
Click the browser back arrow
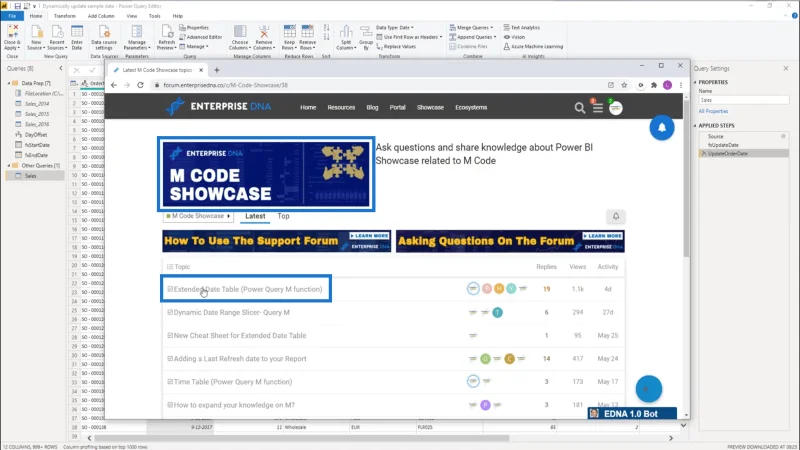(114, 85)
